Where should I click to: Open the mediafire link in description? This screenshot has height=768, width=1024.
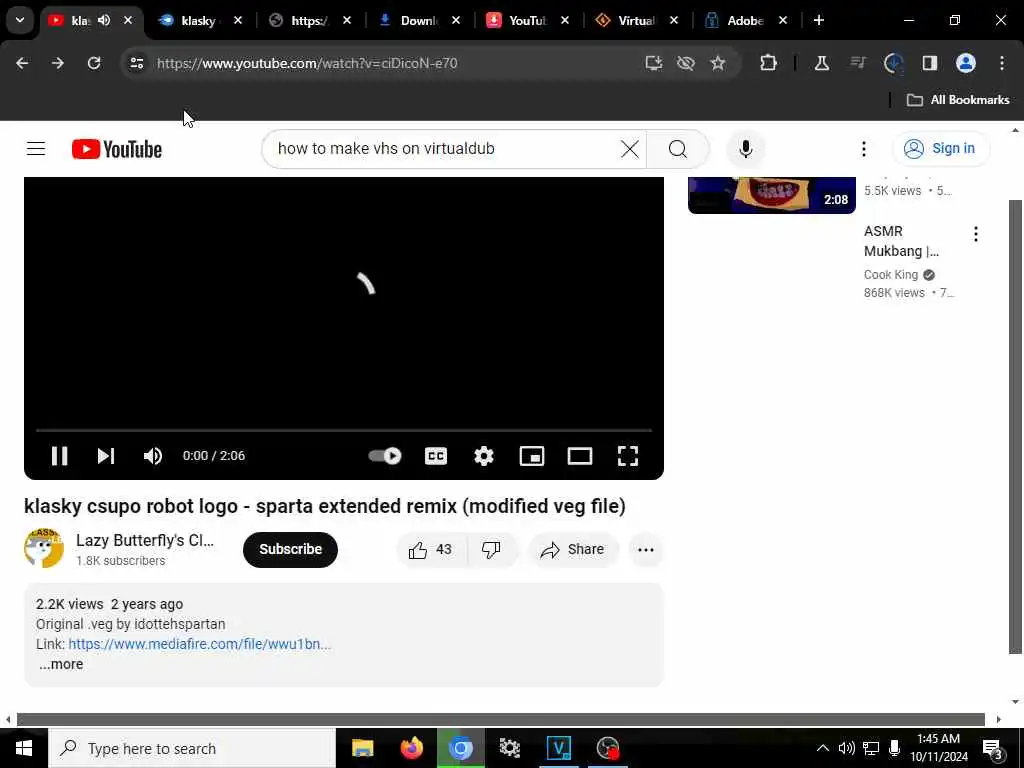click(200, 644)
